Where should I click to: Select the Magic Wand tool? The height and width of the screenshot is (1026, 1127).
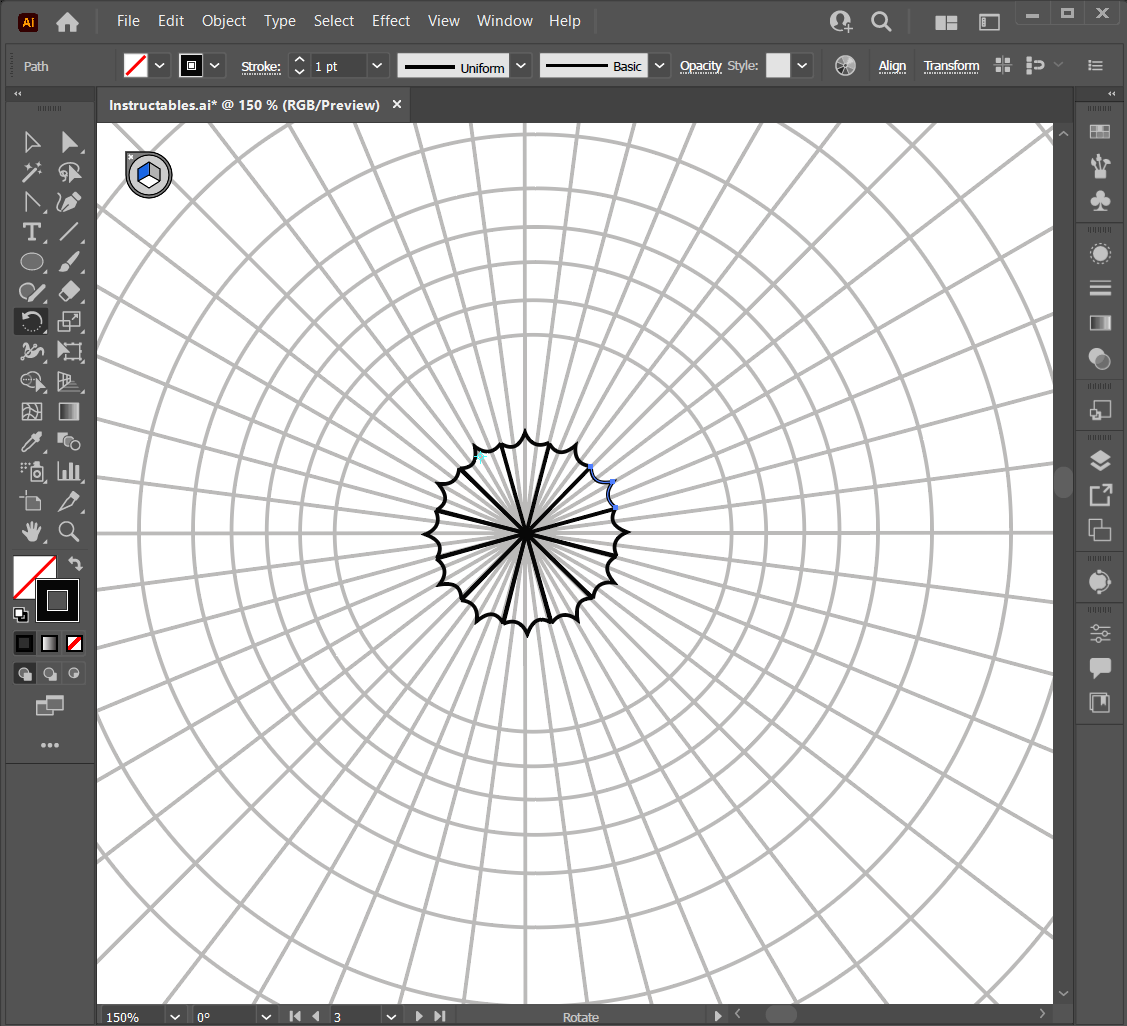click(32, 172)
